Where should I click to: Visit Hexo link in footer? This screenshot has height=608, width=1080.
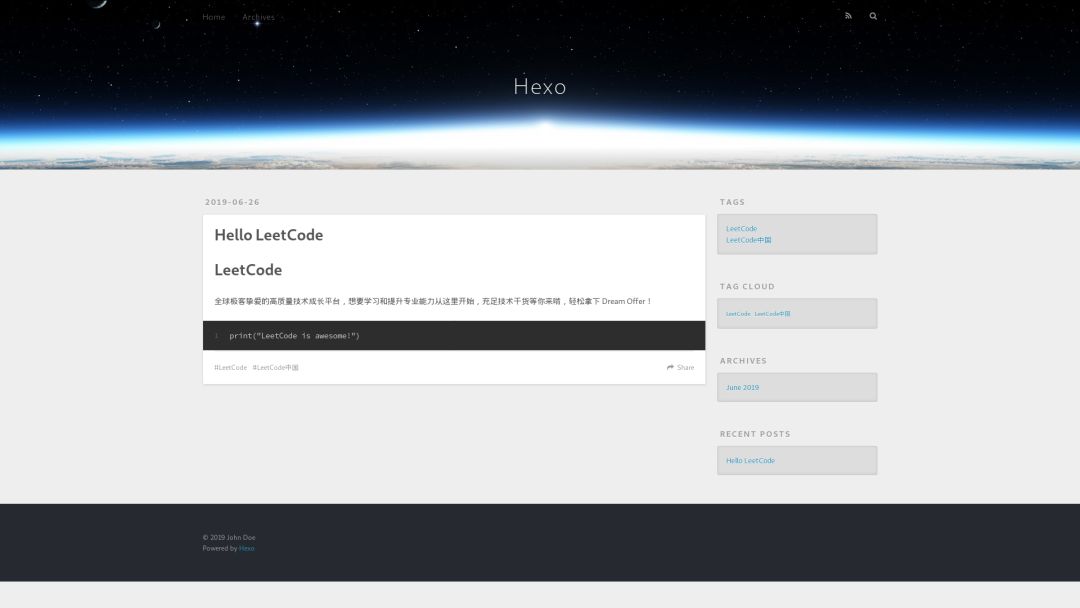[x=247, y=549]
